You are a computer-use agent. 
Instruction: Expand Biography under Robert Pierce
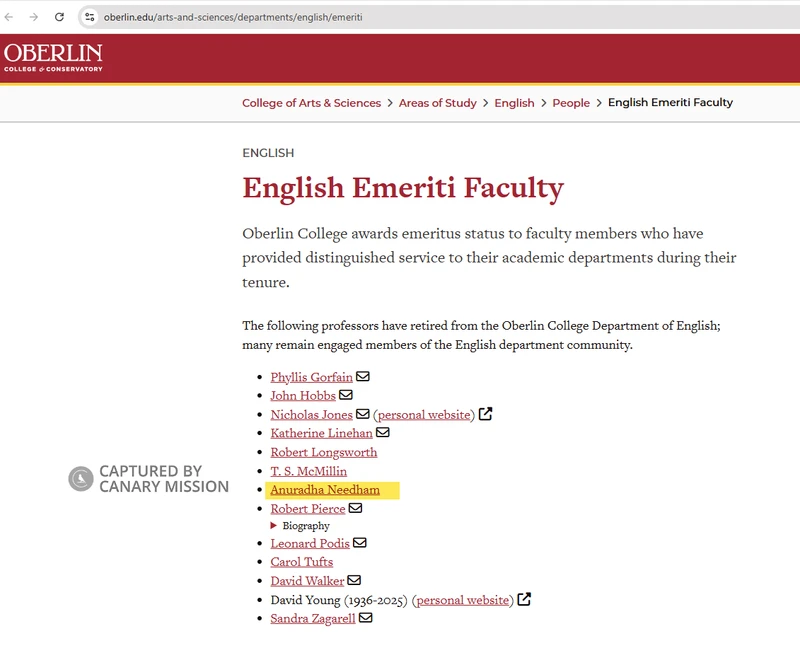pos(300,526)
